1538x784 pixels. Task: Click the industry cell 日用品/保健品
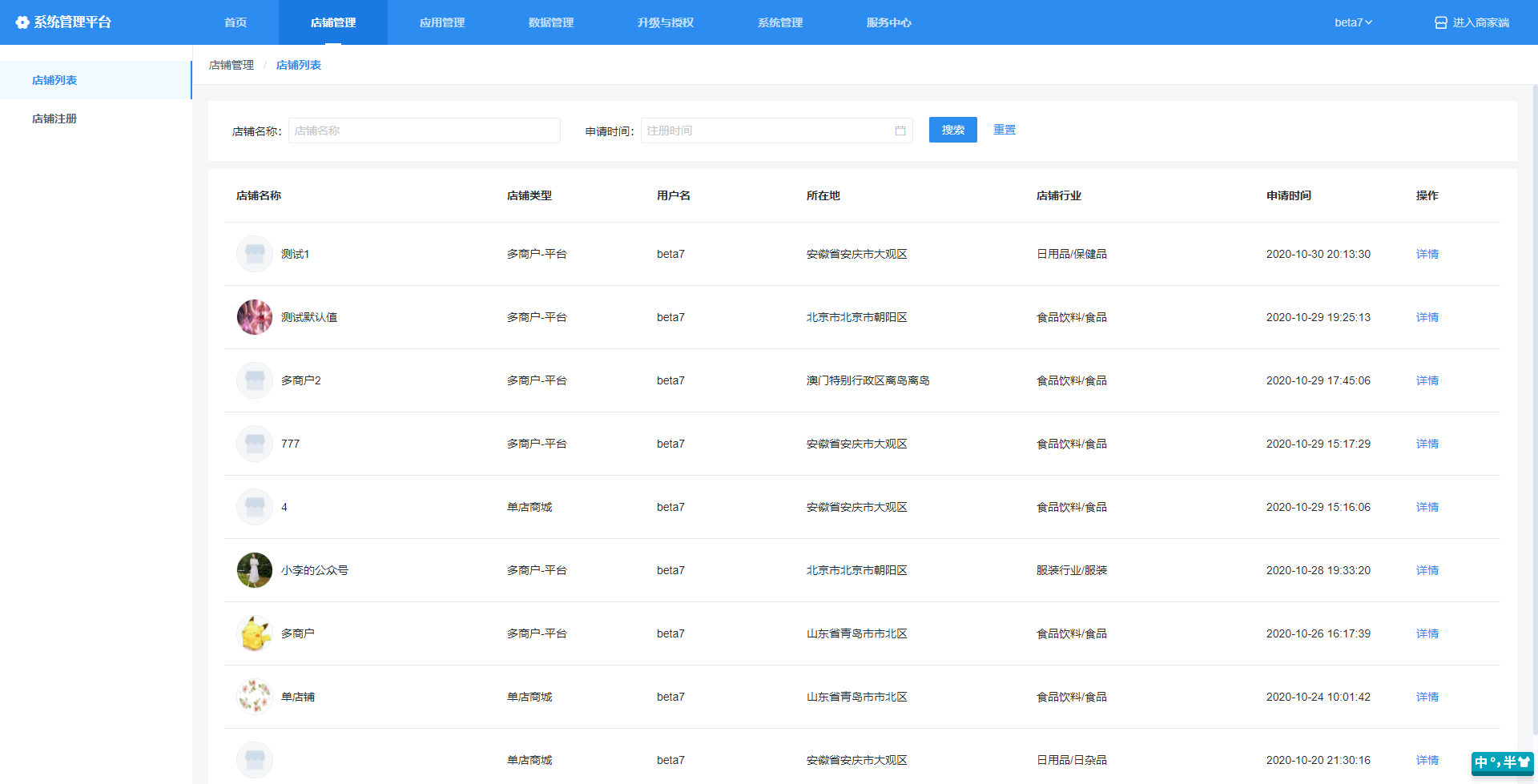[1072, 254]
